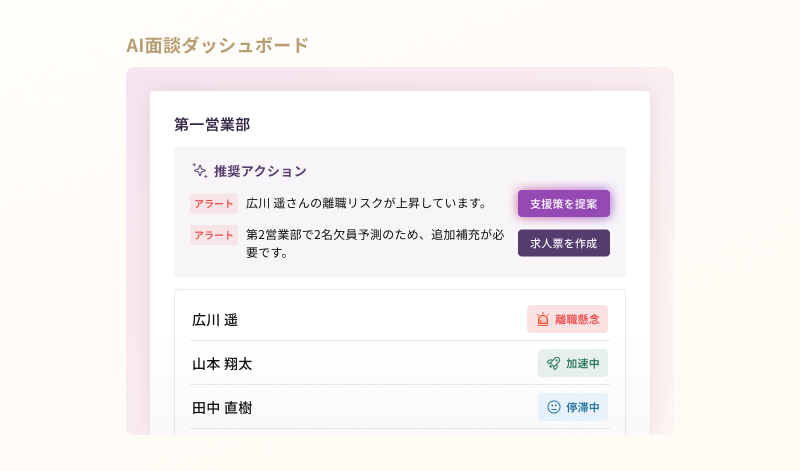The width and height of the screenshot is (800, 471).
Task: Click the 第2営業部 欠員予測 alert message
Action: (375, 244)
